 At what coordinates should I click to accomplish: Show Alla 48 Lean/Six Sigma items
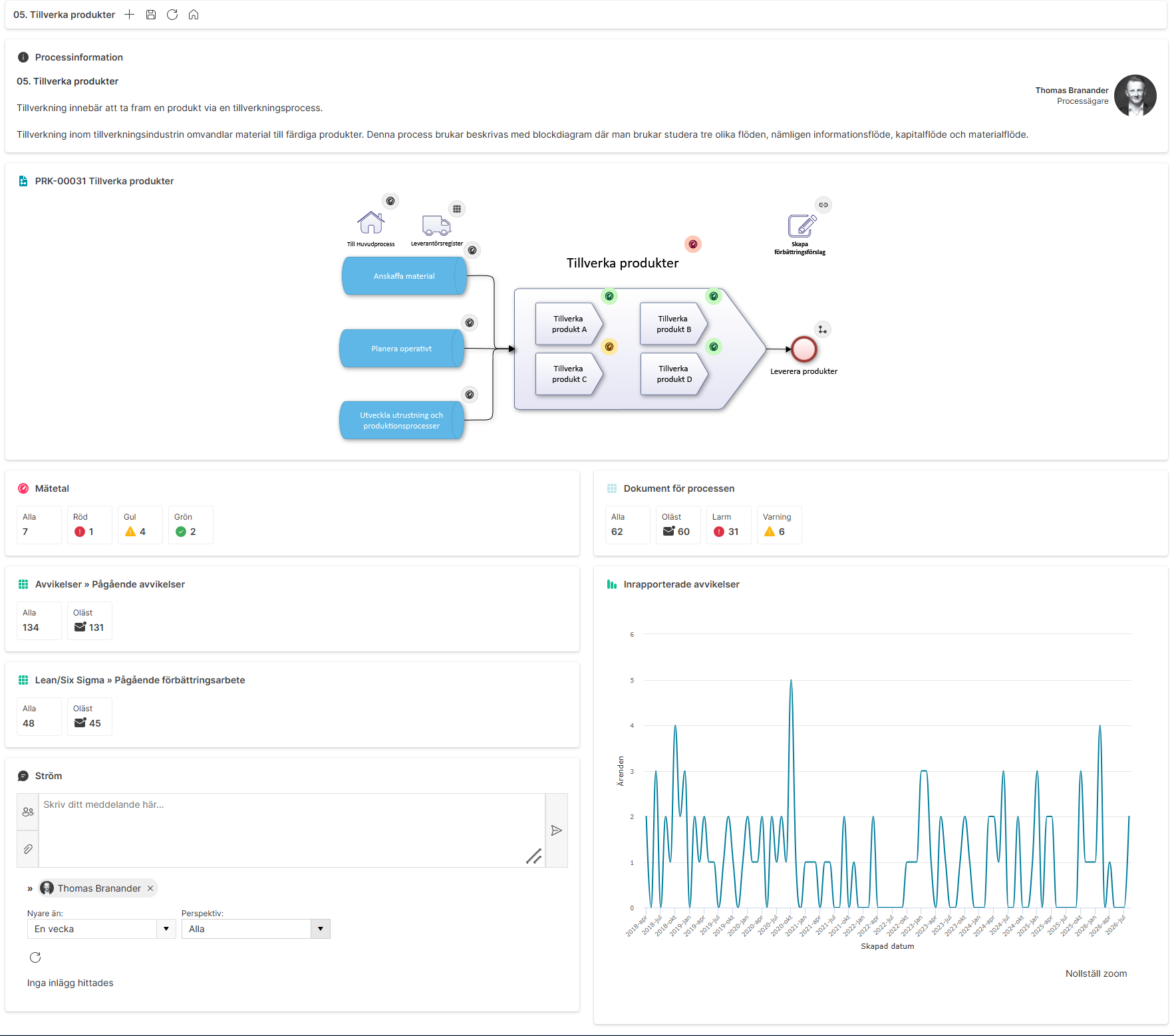pos(39,717)
